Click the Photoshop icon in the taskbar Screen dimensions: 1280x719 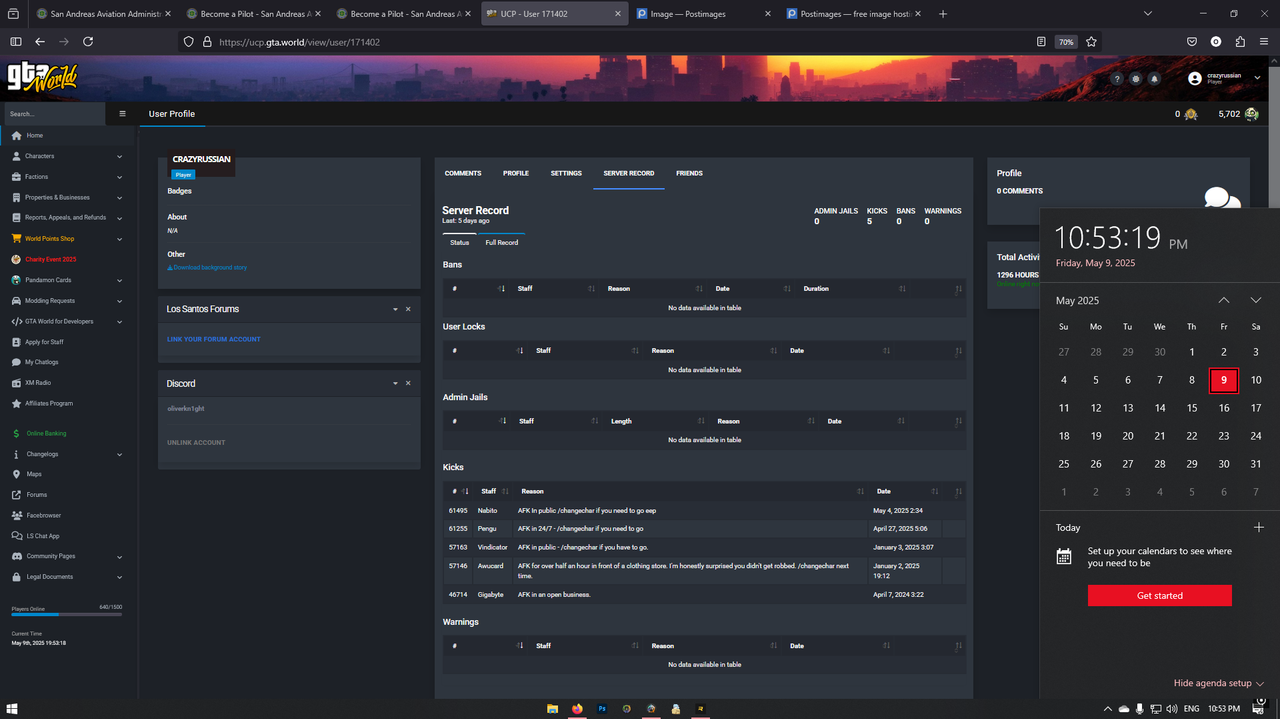602,708
